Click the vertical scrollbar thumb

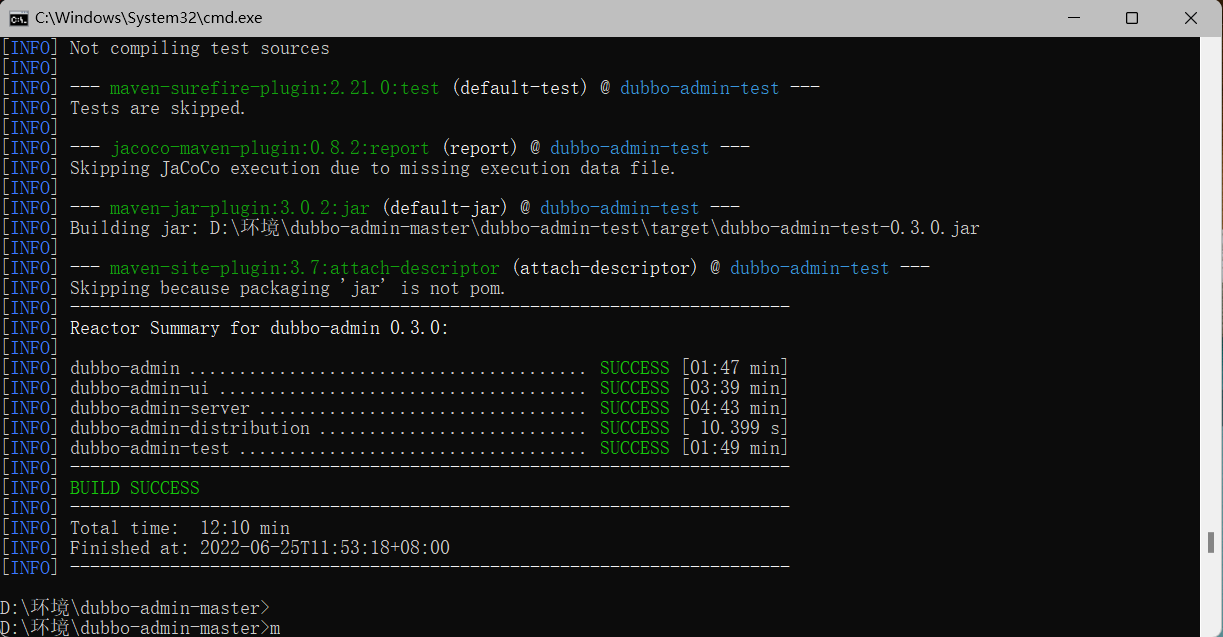[x=1211, y=542]
